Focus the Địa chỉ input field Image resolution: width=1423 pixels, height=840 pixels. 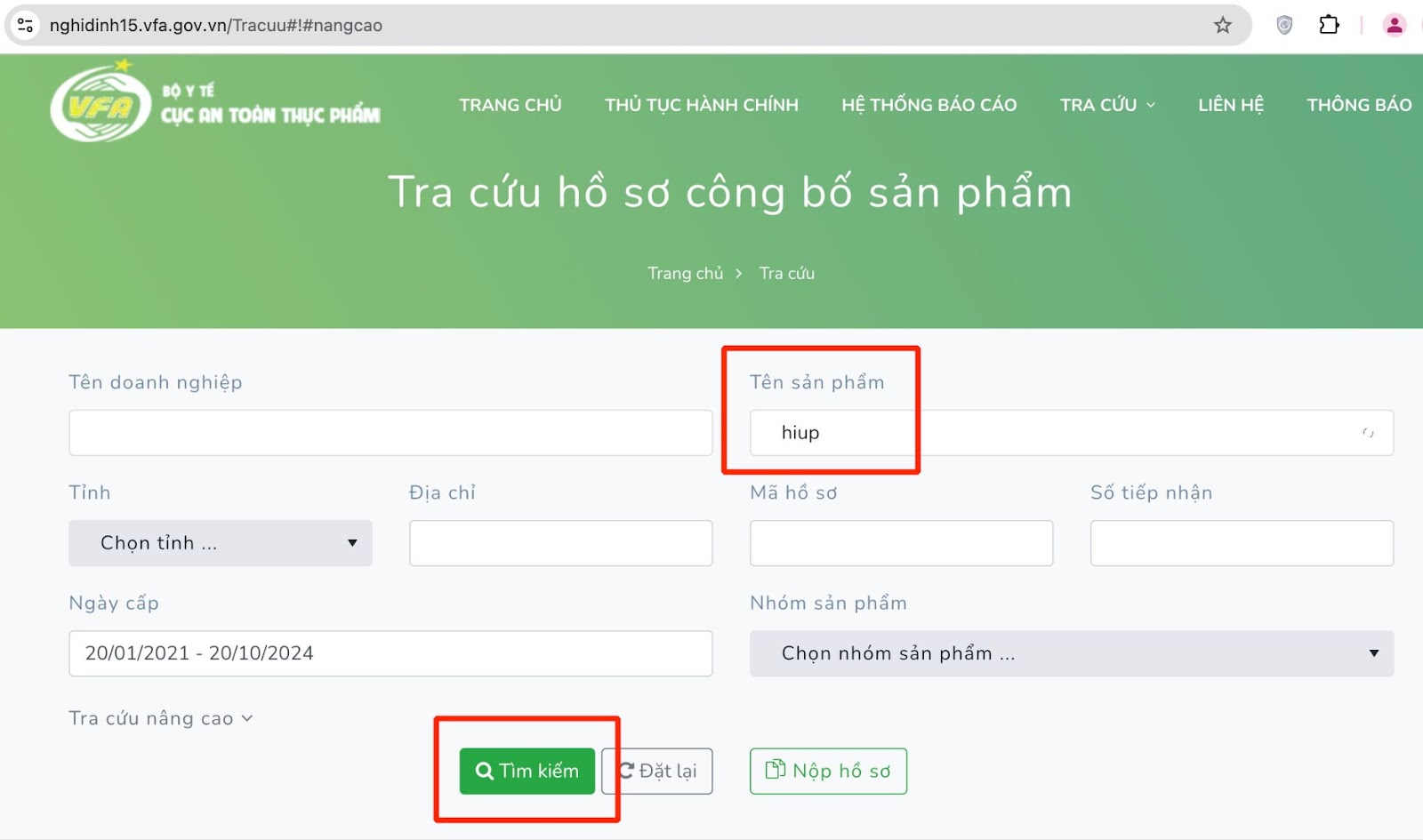pos(561,543)
